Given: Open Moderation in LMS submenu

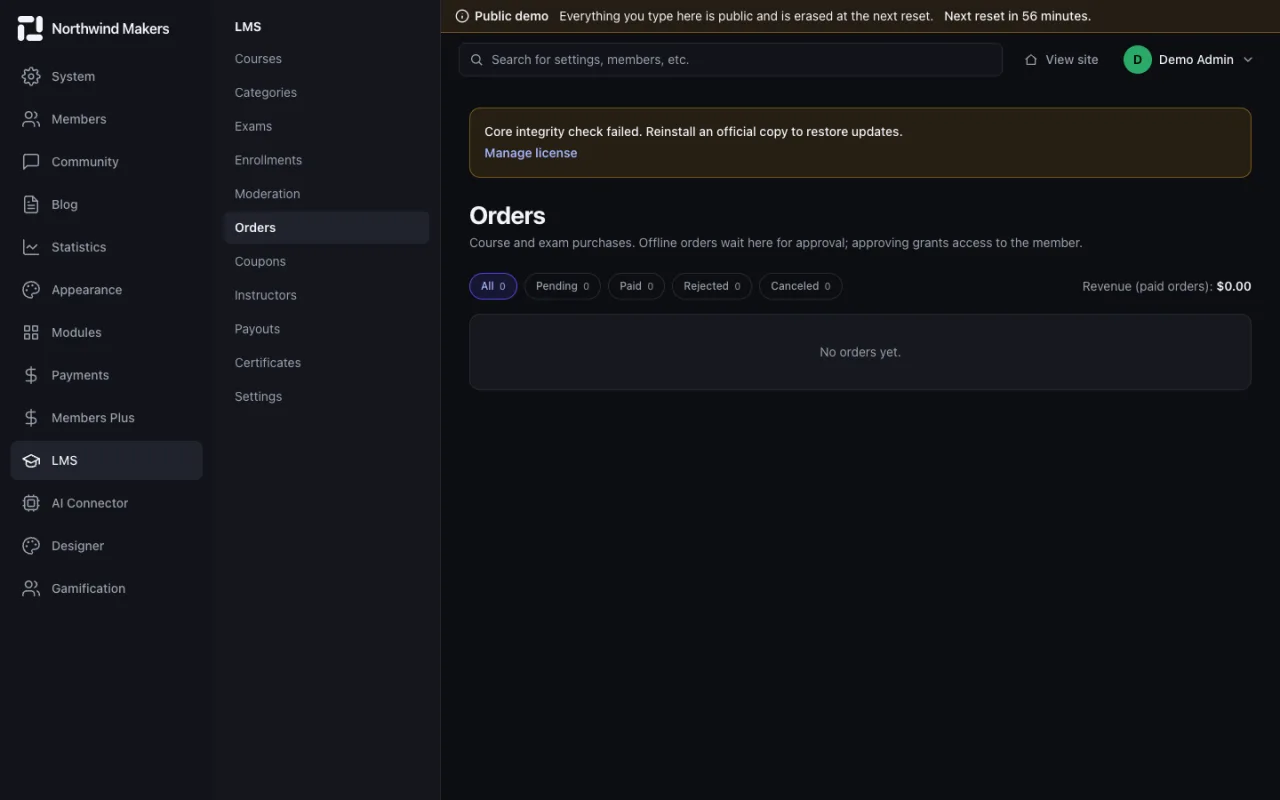Looking at the screenshot, I should click(326, 194).
